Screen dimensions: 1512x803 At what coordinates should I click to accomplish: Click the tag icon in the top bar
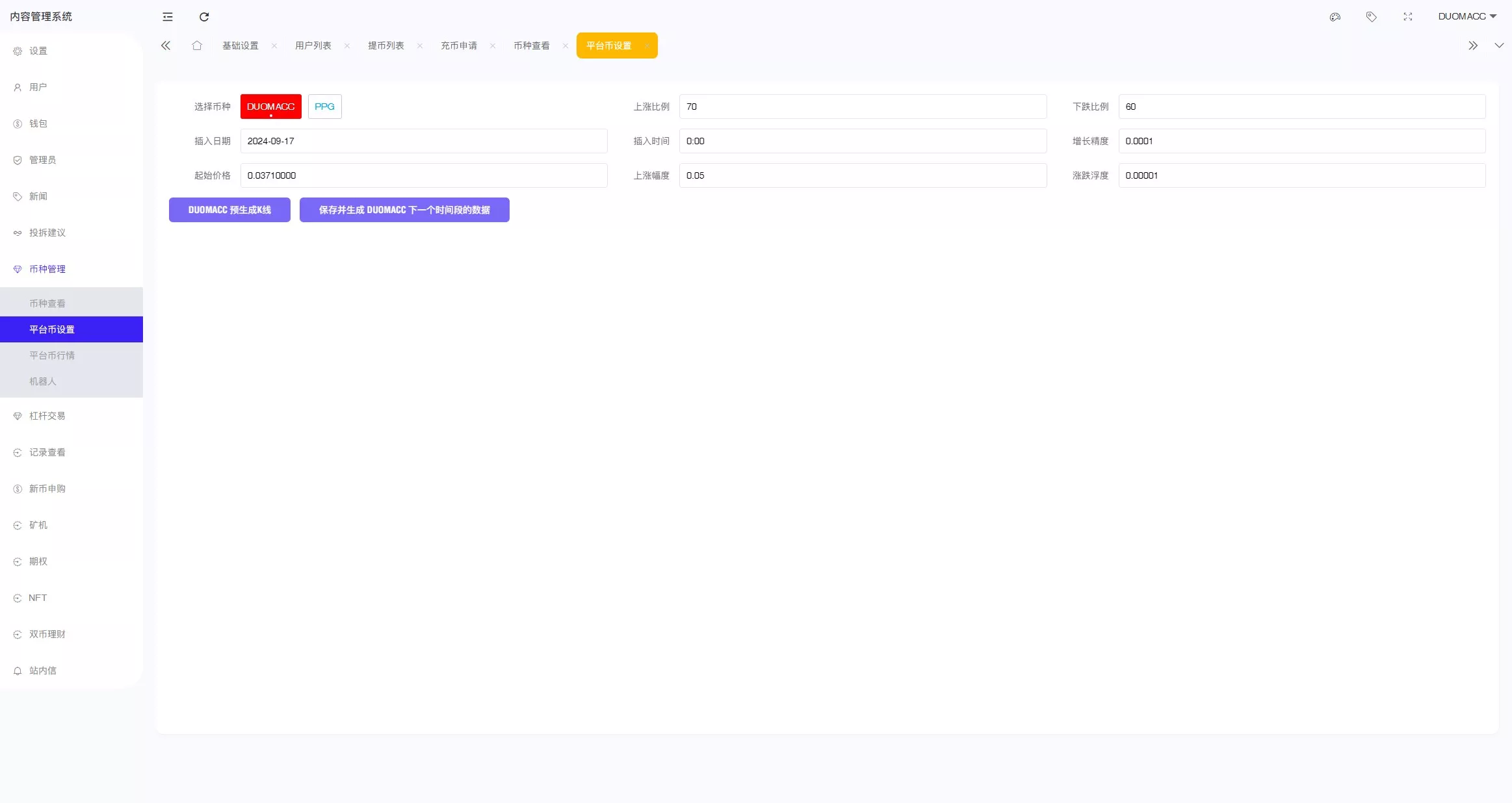(x=1372, y=17)
